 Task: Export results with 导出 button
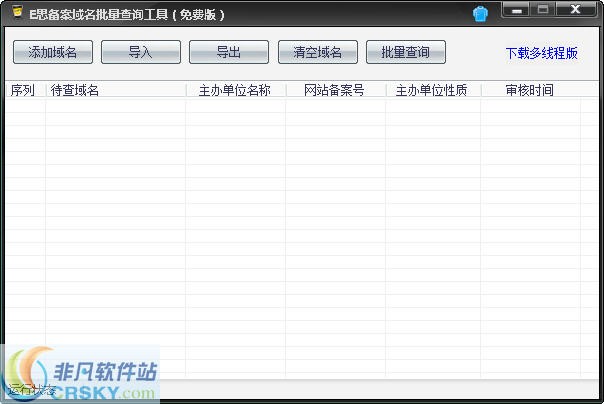tap(229, 52)
